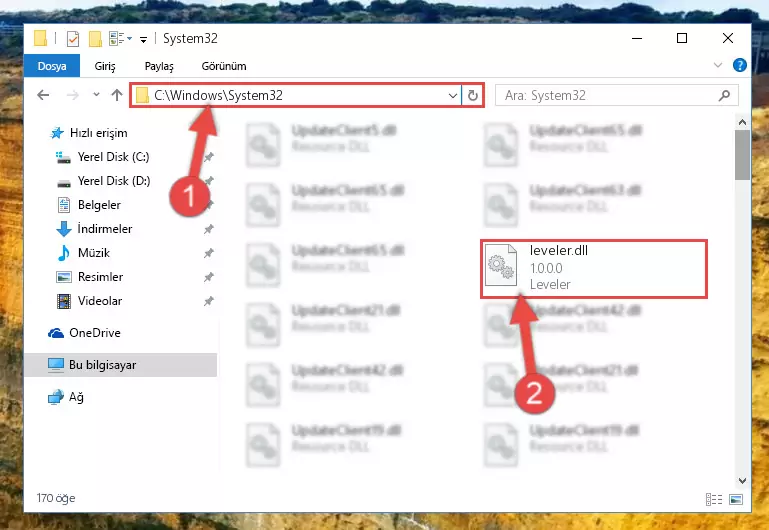Screen dimensions: 769x530
Task: Select the leveler.dll file
Action: pos(594,268)
